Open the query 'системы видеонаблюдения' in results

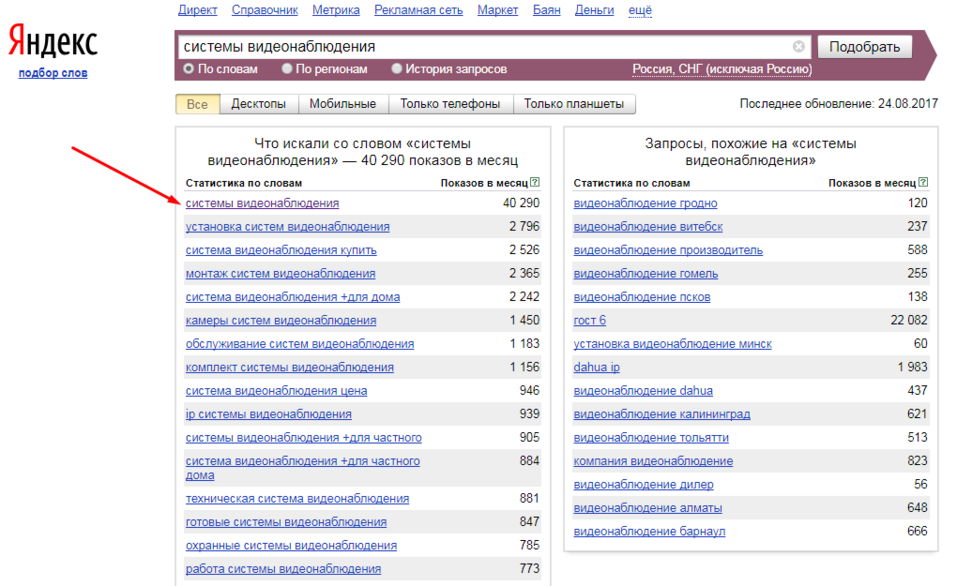[x=262, y=203]
